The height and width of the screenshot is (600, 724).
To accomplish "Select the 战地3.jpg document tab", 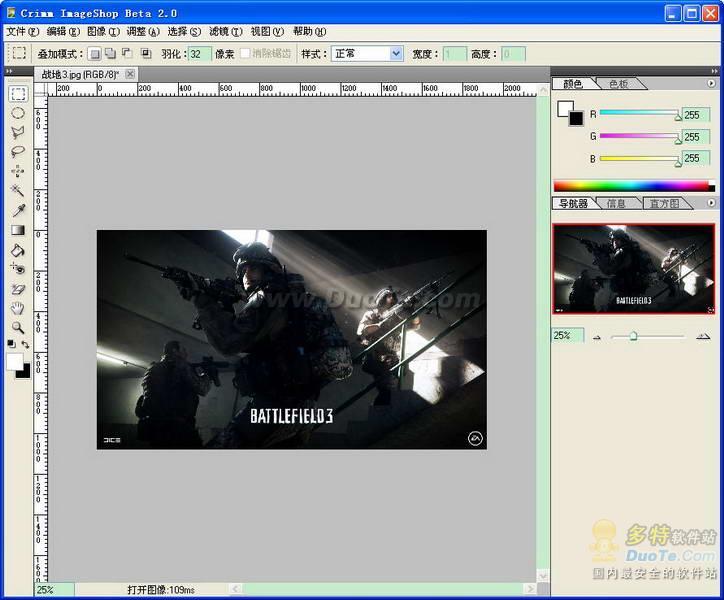I will pyautogui.click(x=79, y=74).
